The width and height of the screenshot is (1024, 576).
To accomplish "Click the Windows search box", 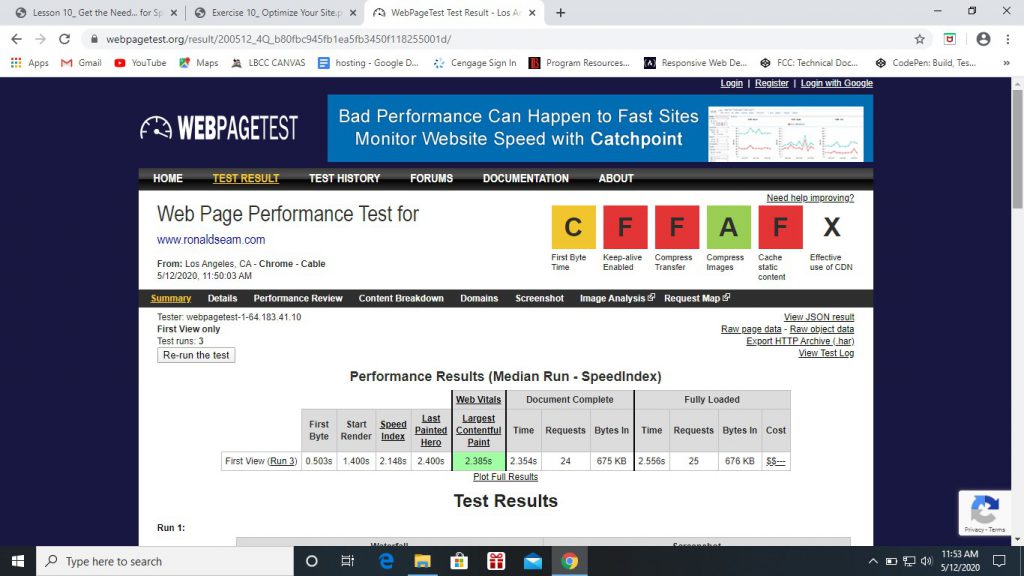I will pyautogui.click(x=165, y=561).
